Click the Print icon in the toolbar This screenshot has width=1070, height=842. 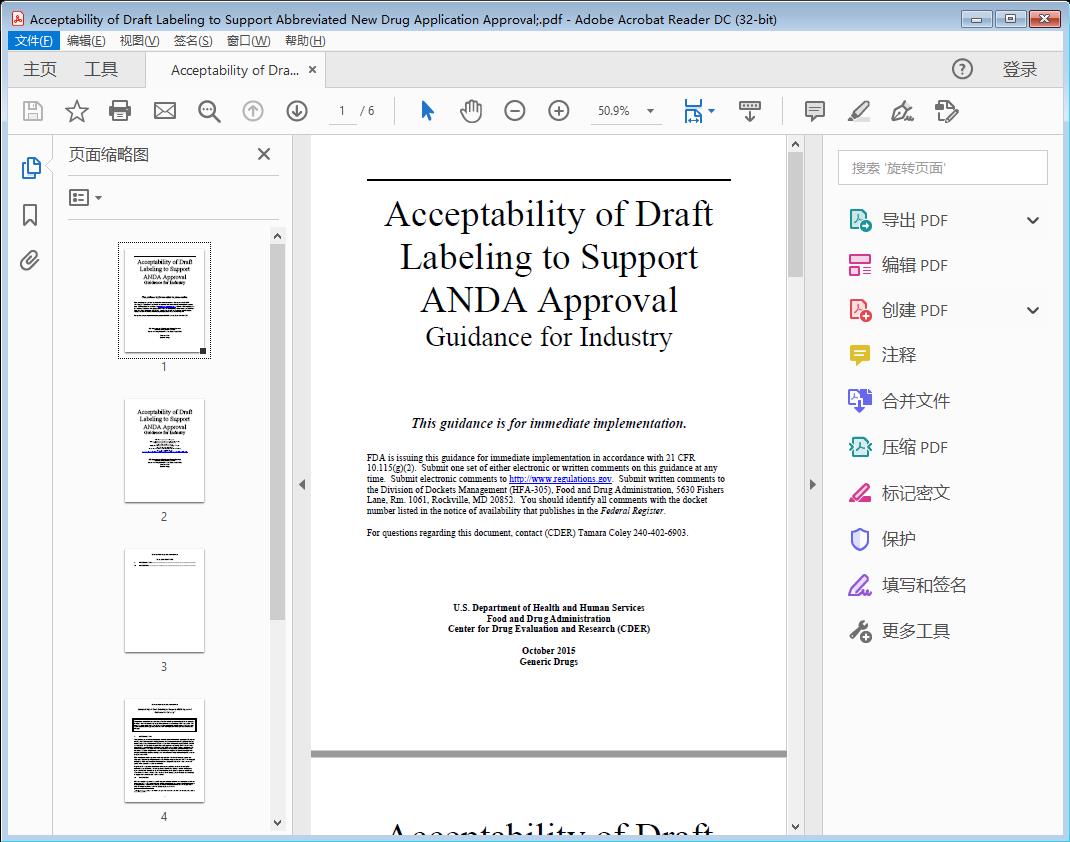click(x=120, y=111)
